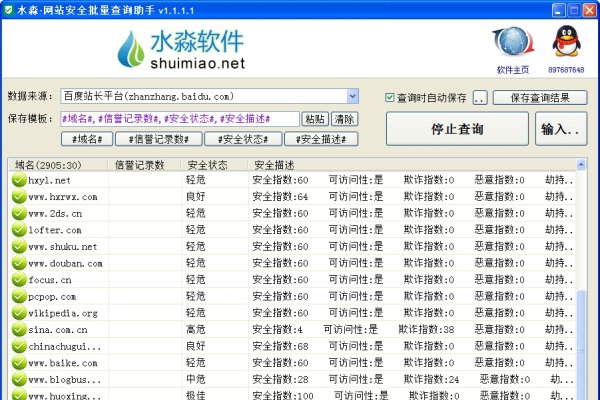Click 安全指数:4 in sina.com.cn row
The width and height of the screenshot is (600, 400).
[x=277, y=330]
